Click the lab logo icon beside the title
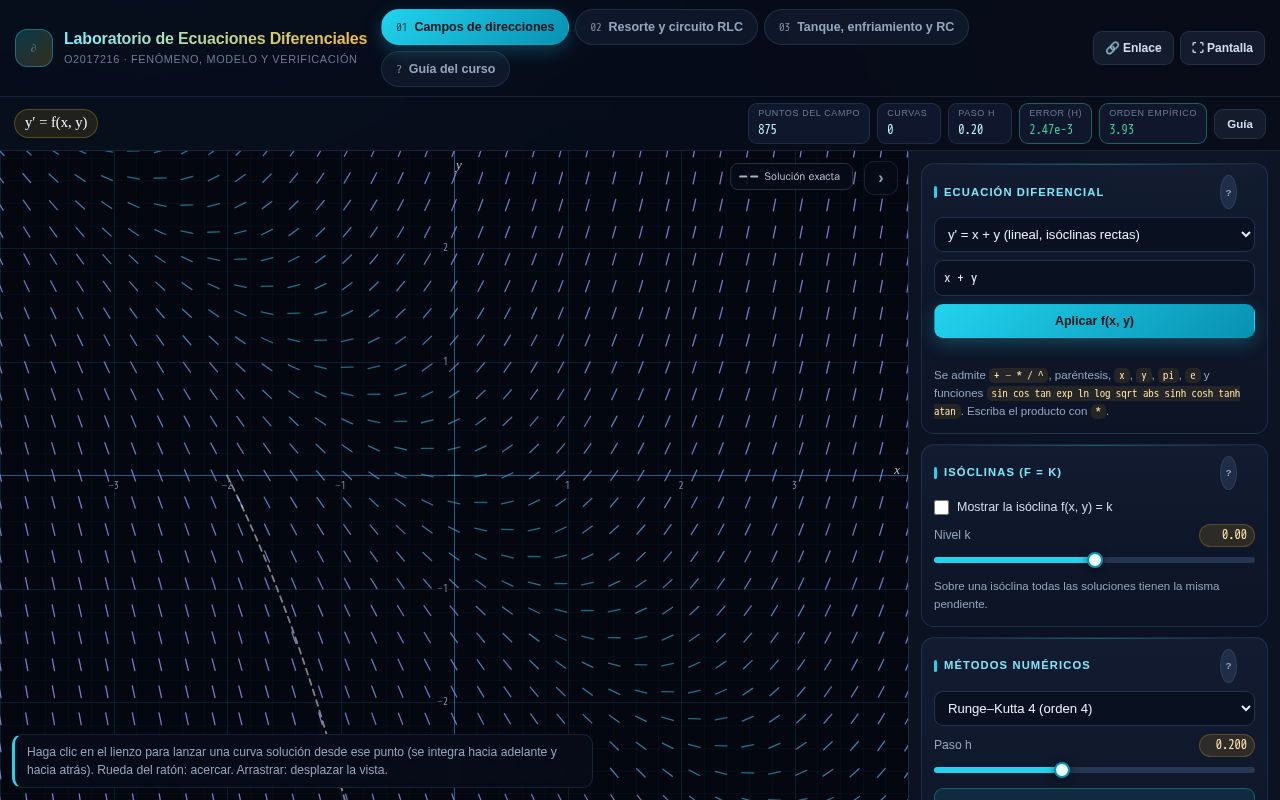 tap(34, 48)
